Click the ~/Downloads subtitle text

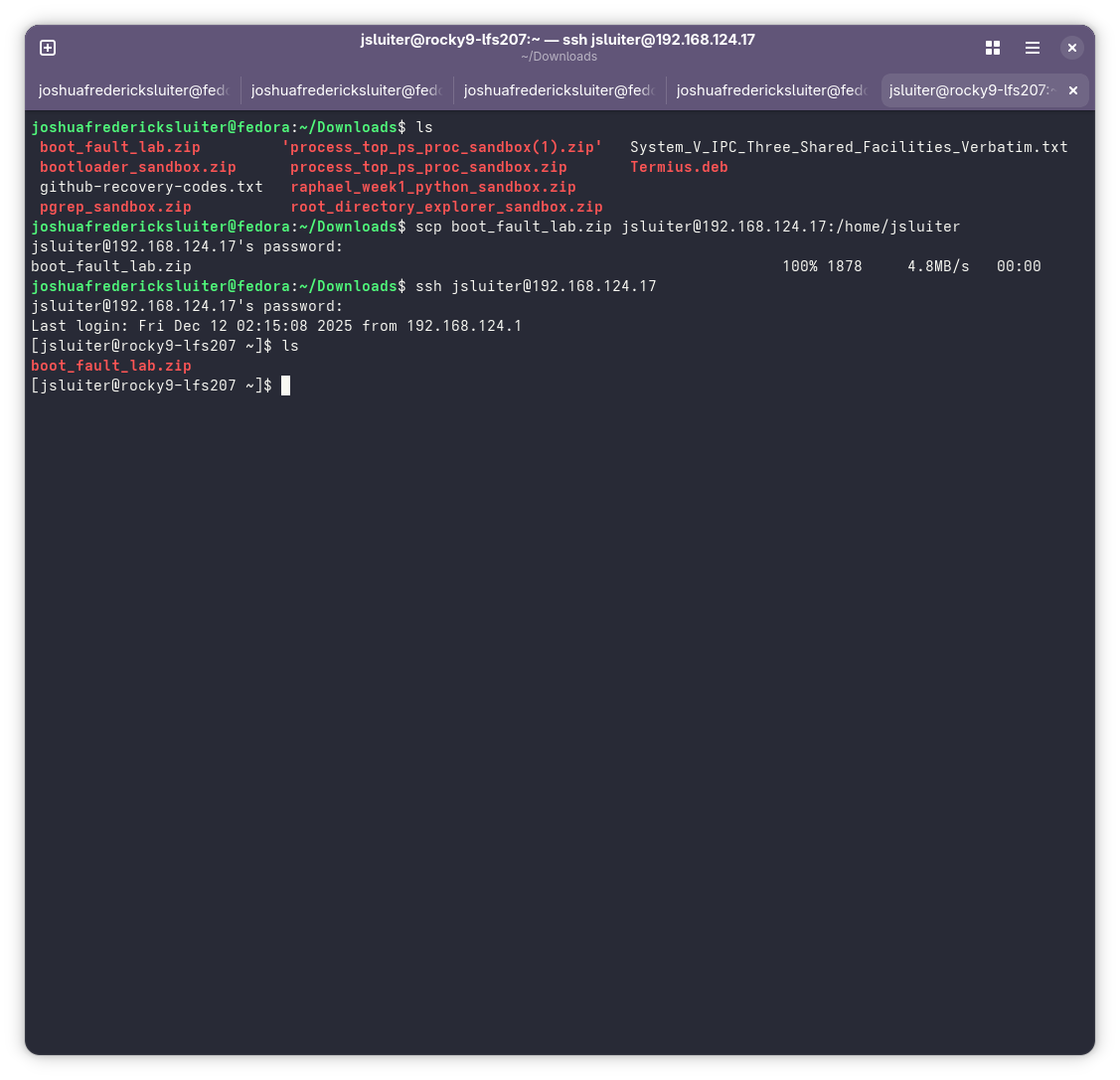pos(559,57)
